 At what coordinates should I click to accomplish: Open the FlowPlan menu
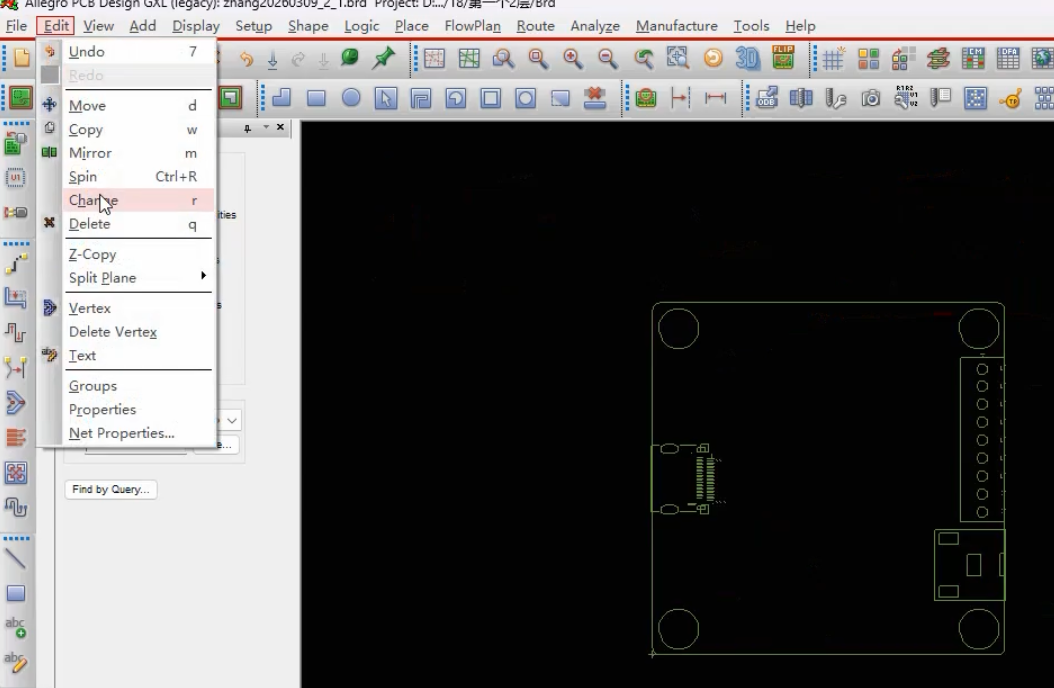tap(473, 26)
